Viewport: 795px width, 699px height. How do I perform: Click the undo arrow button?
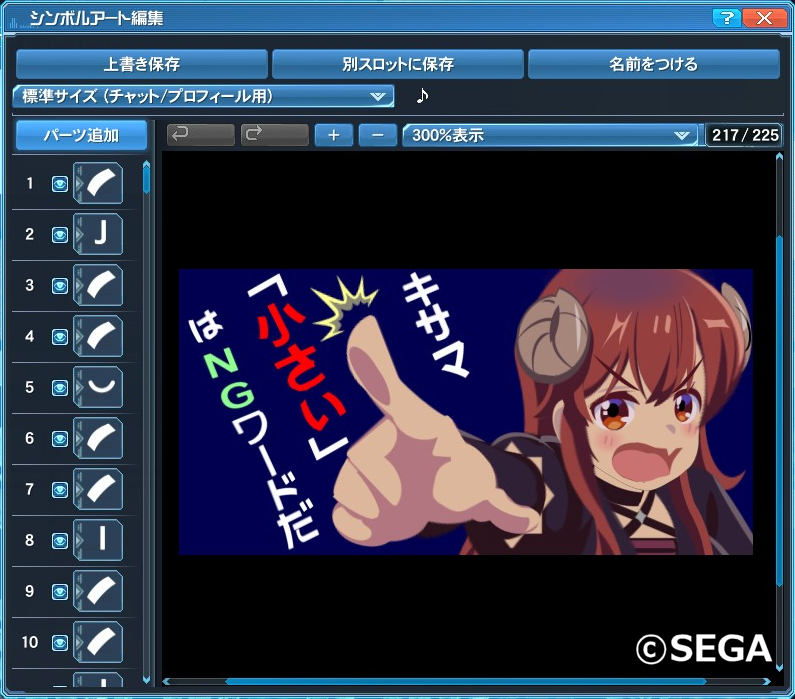200,135
